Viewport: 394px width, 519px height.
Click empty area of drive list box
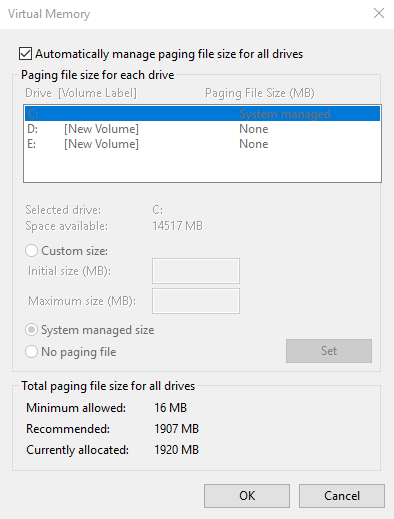(202, 167)
